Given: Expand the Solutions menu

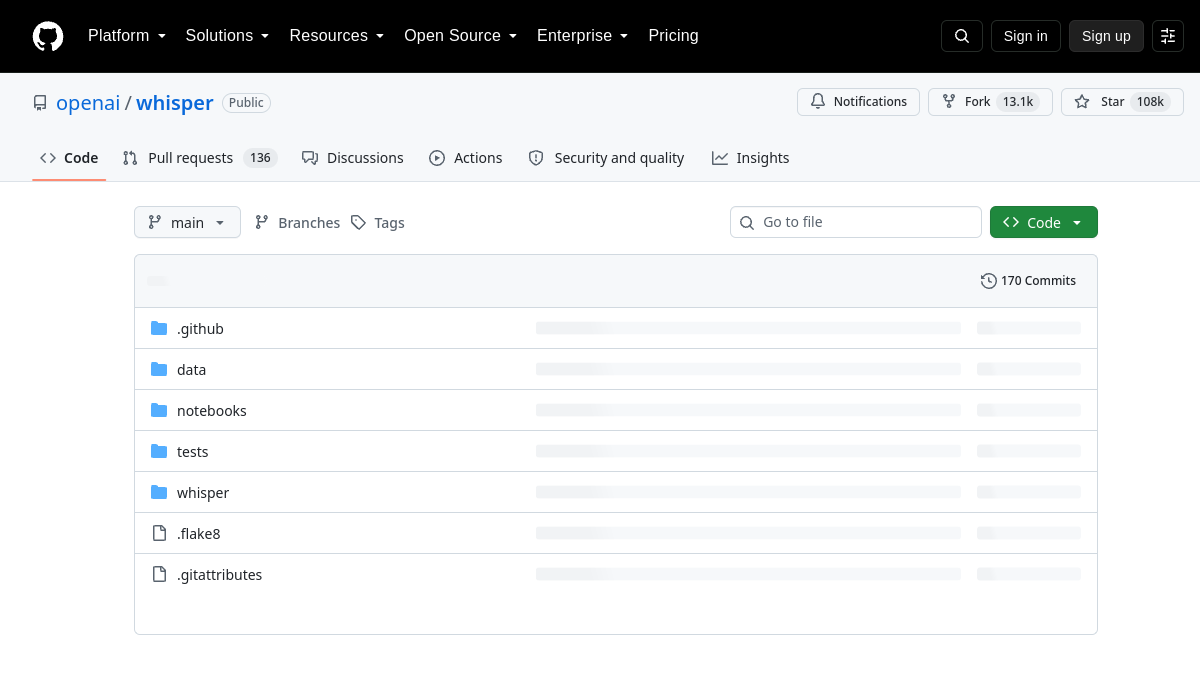Looking at the screenshot, I should point(228,36).
